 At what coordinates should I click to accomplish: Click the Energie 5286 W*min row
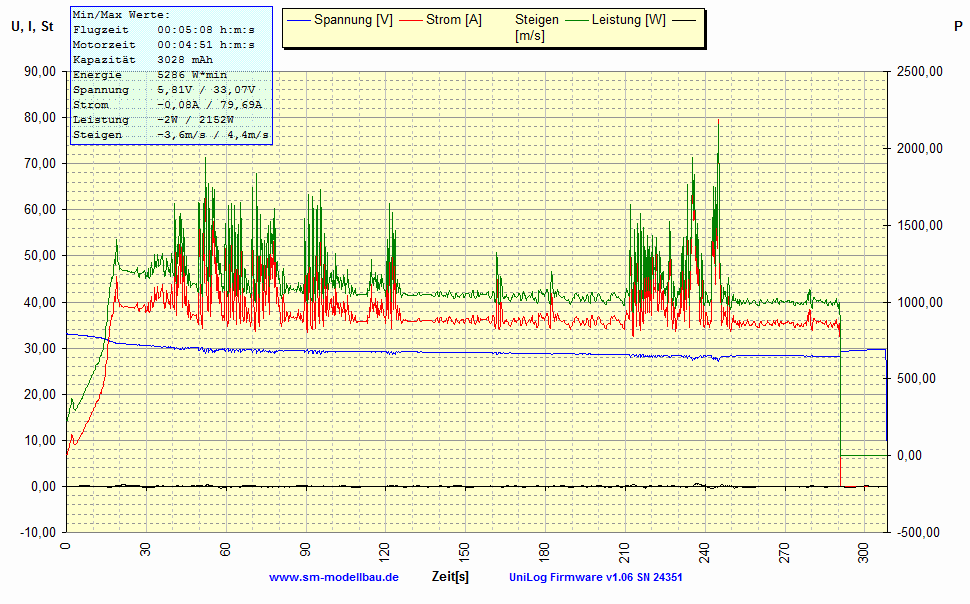[x=150, y=75]
